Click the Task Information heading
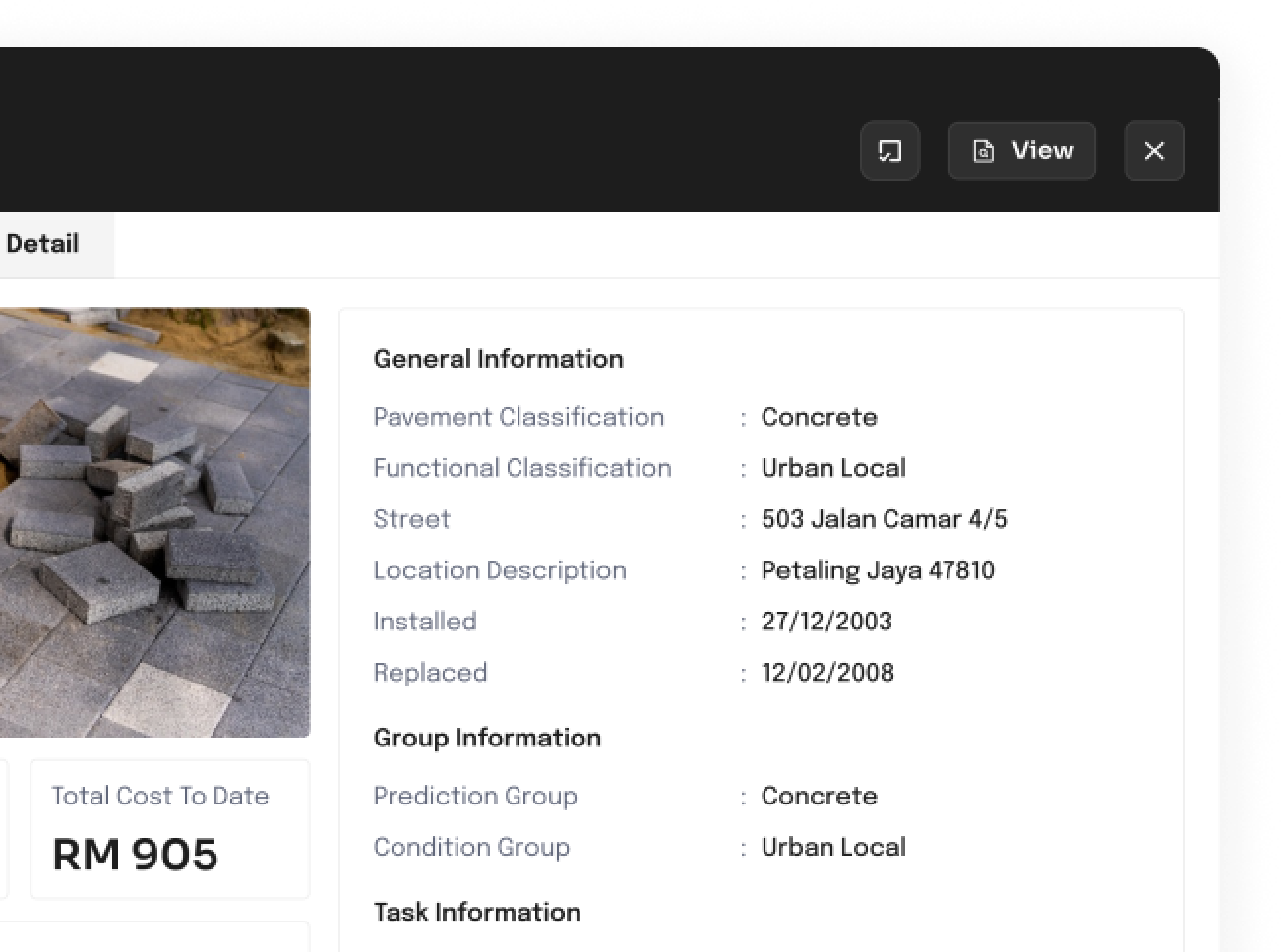The height and width of the screenshot is (952, 1283). [x=477, y=912]
